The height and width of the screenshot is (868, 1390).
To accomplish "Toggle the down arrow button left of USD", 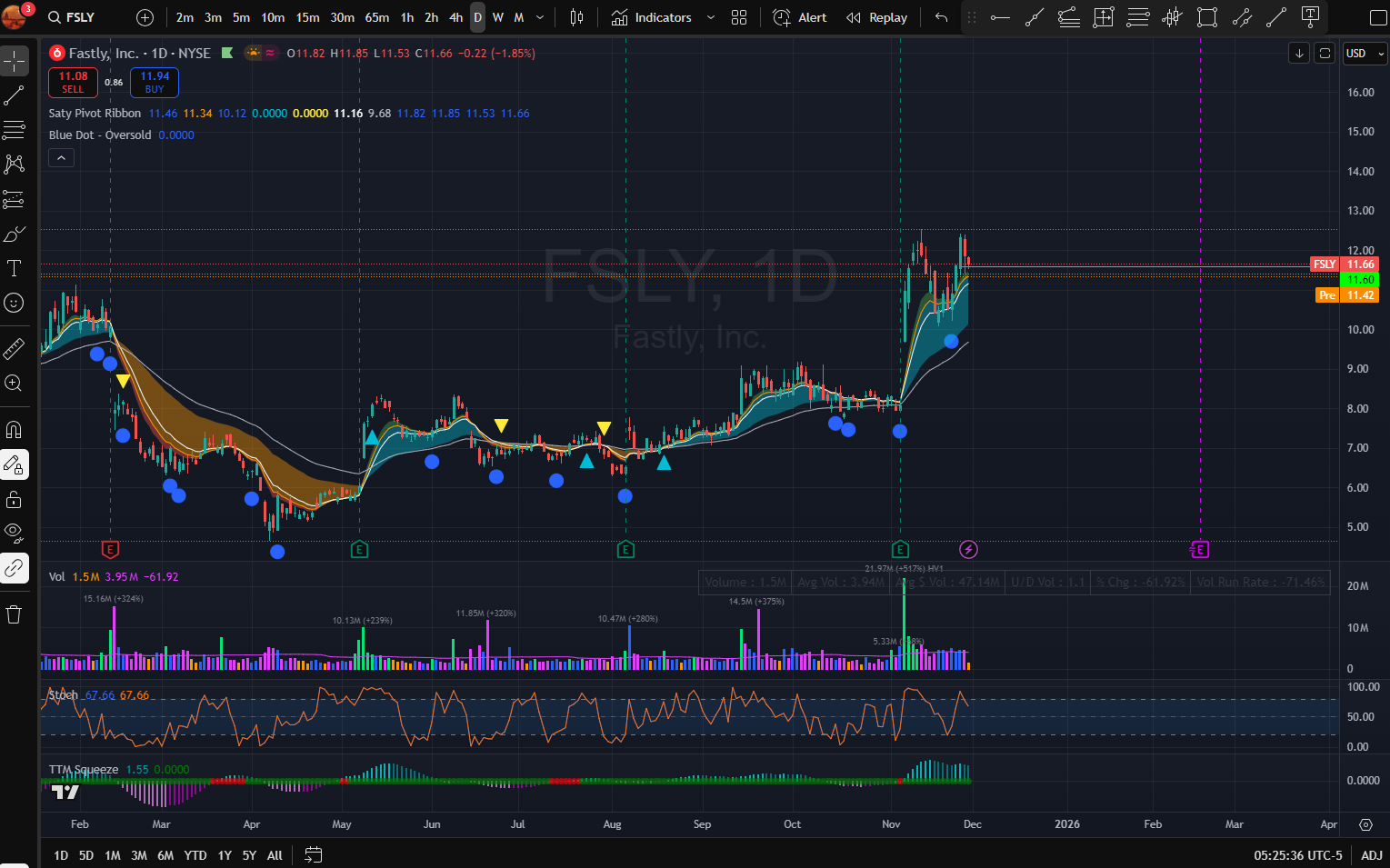I will coord(1299,54).
